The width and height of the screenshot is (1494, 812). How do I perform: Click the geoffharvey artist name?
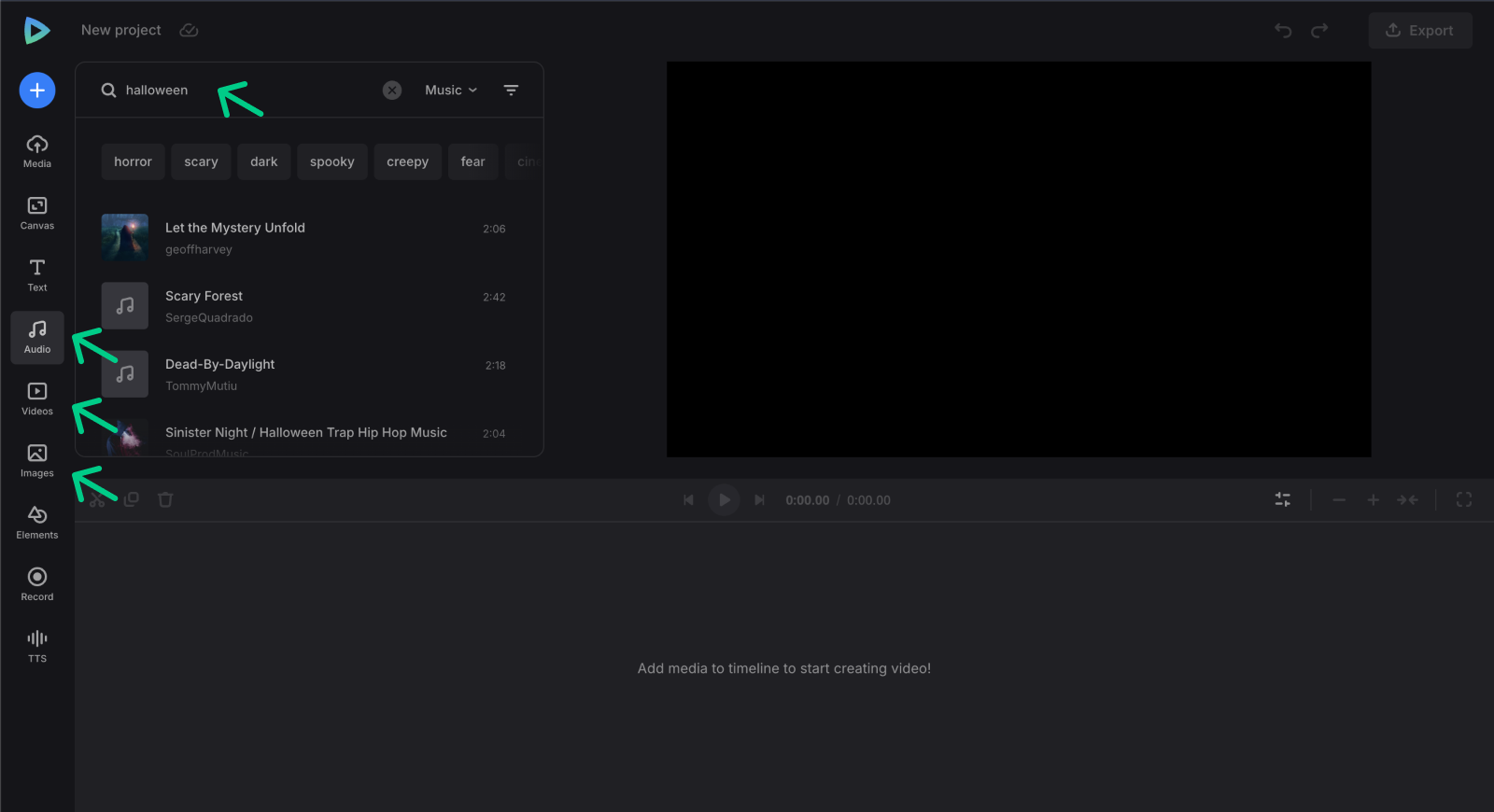click(199, 249)
